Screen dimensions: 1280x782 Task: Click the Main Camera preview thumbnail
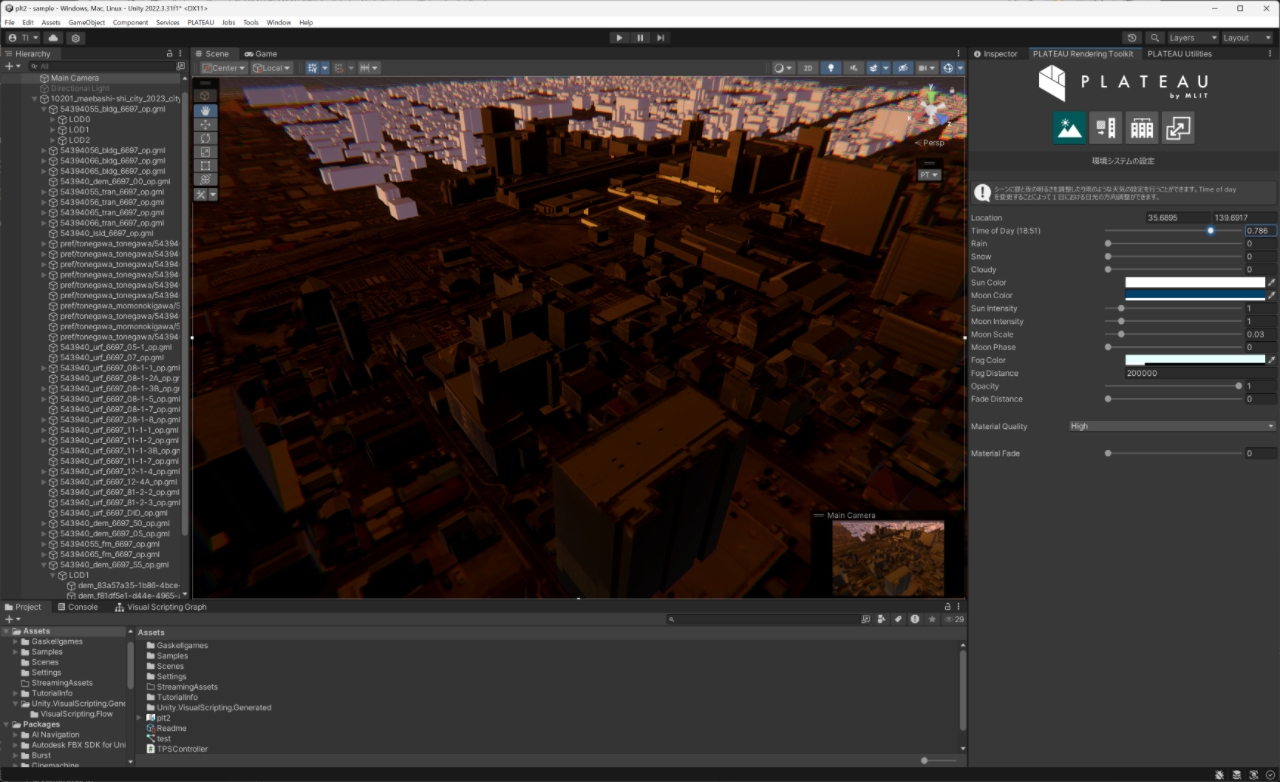(x=888, y=558)
